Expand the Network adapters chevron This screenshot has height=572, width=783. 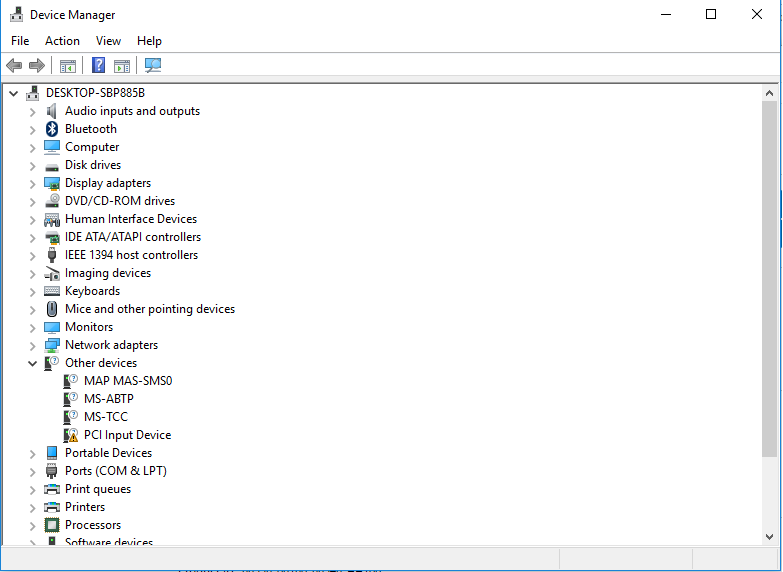[32, 346]
